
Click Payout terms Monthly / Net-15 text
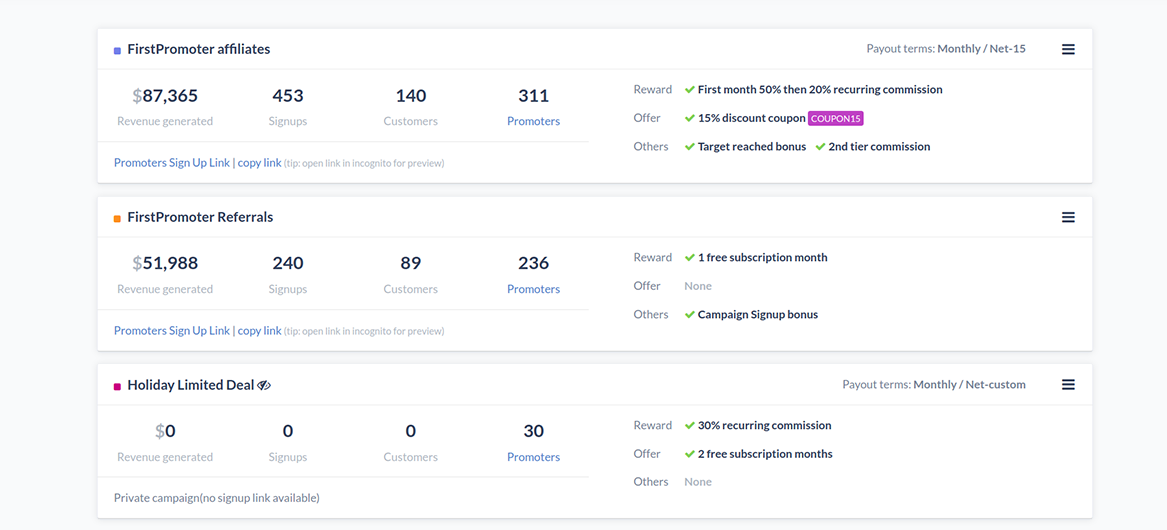946,49
